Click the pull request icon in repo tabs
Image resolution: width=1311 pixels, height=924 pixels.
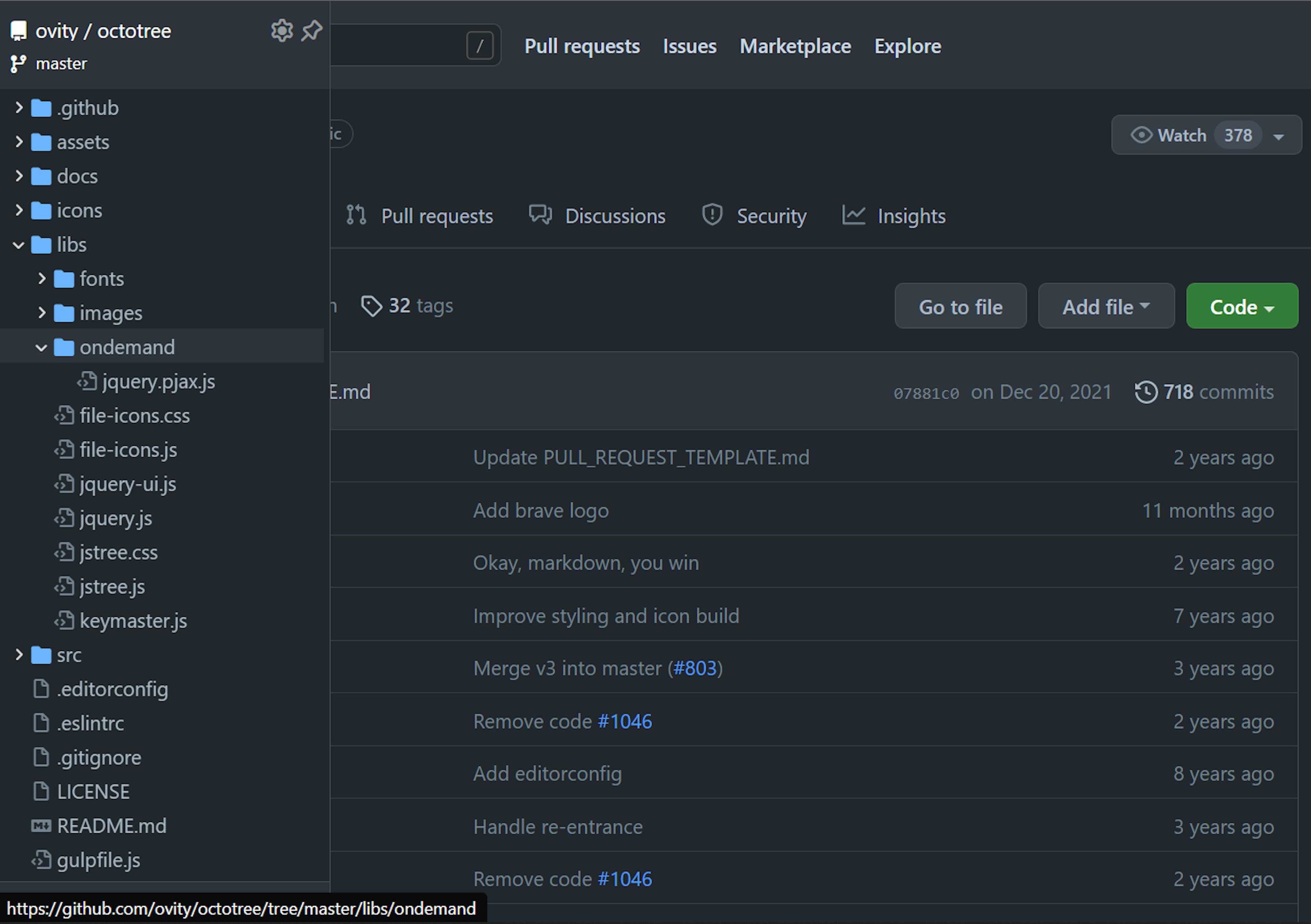point(356,215)
